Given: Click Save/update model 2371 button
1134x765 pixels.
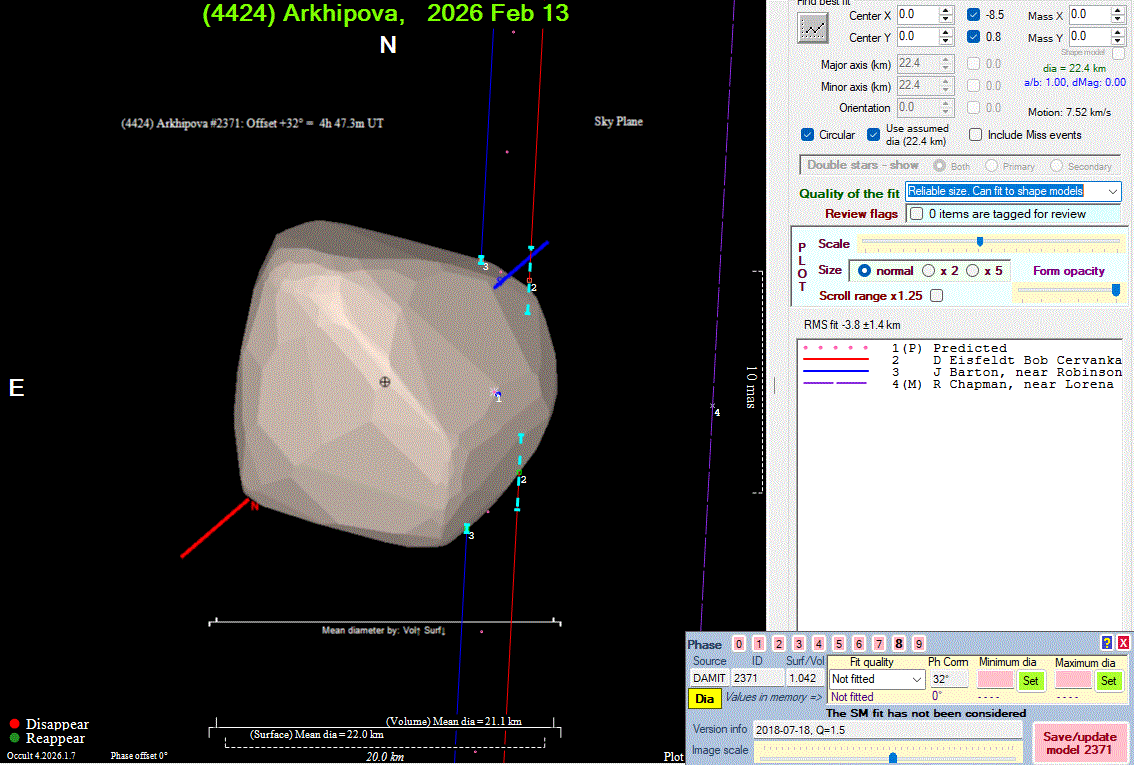Looking at the screenshot, I should tap(1078, 743).
